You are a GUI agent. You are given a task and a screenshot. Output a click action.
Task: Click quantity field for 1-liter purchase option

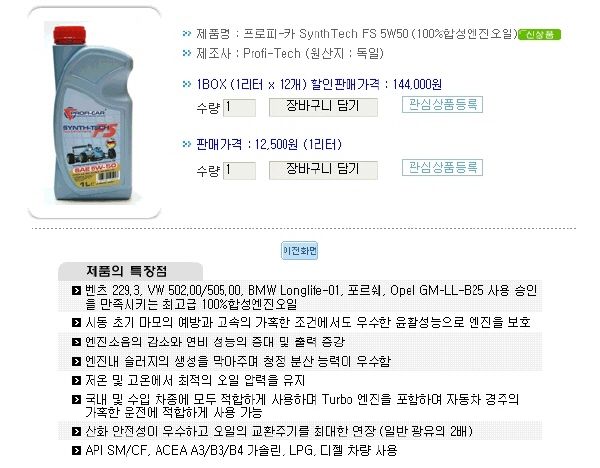pyautogui.click(x=239, y=170)
